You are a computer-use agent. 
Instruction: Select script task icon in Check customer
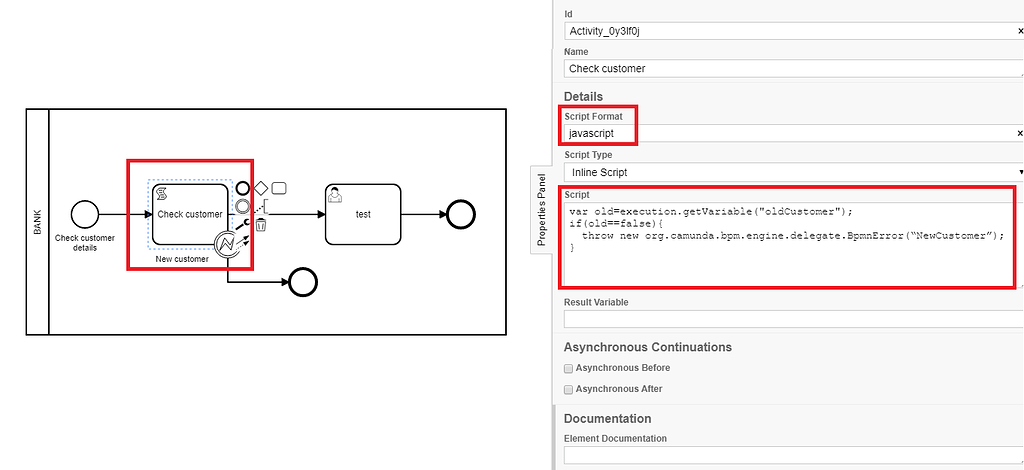(161, 191)
